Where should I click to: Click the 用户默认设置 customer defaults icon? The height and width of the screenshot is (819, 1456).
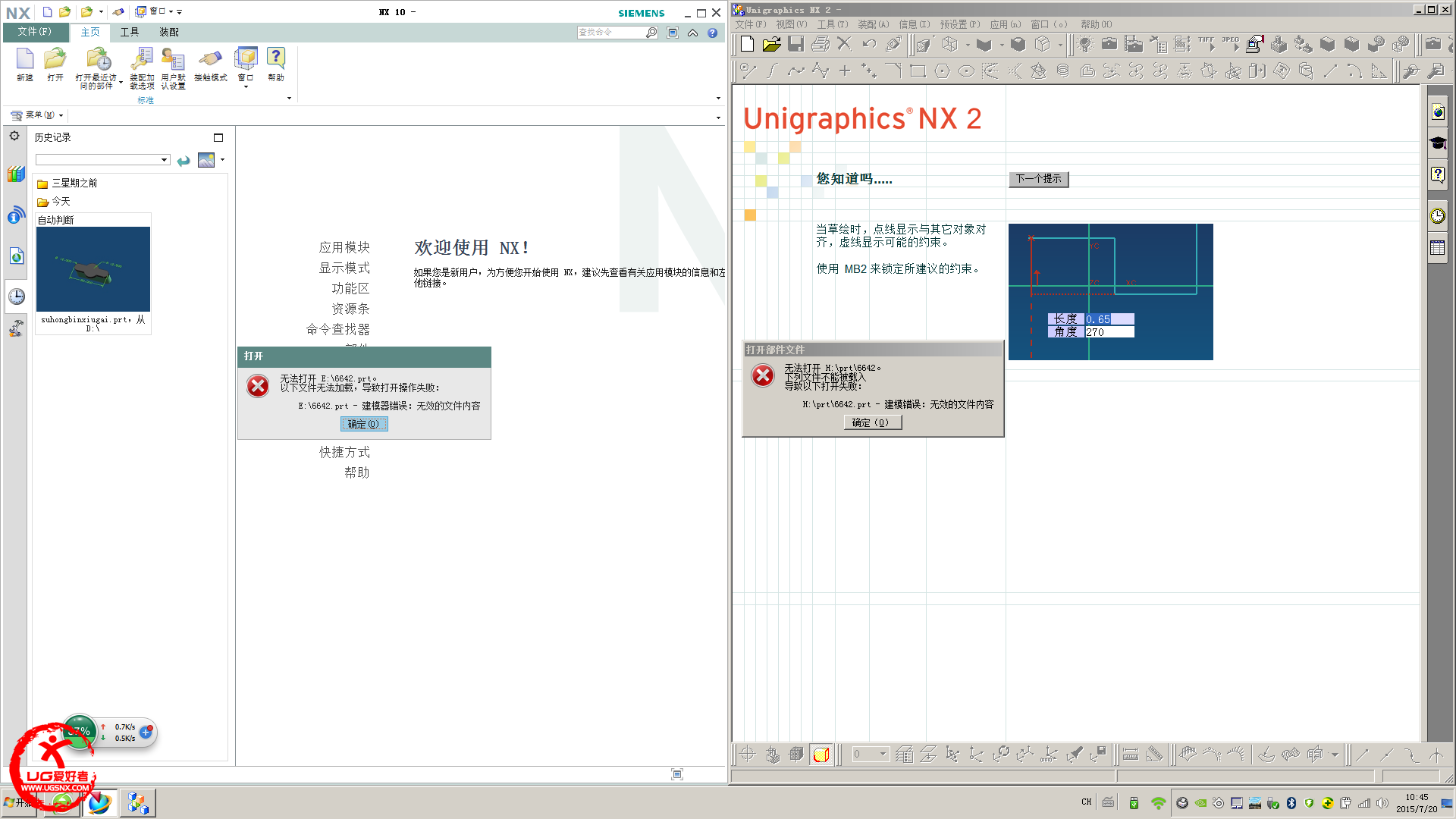(173, 59)
